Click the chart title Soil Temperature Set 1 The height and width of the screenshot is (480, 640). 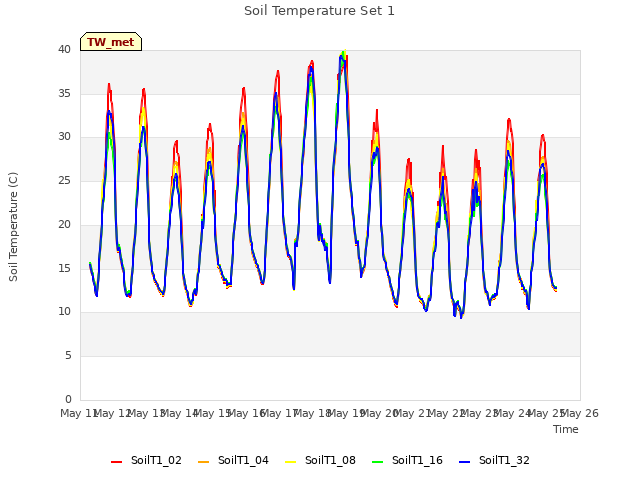tap(320, 11)
